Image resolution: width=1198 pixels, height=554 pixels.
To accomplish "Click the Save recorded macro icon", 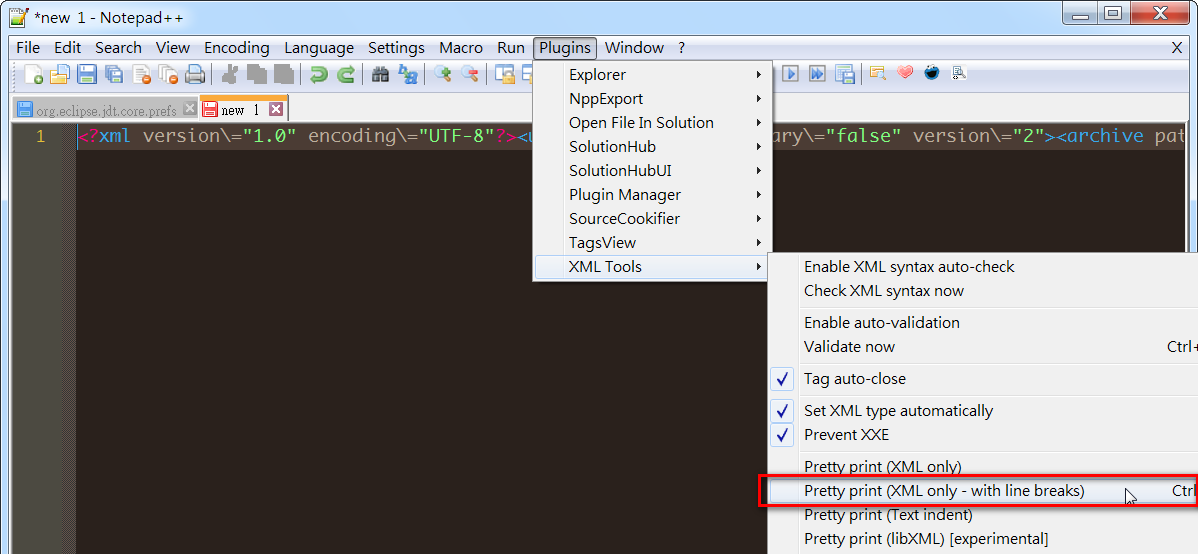I will click(844, 73).
